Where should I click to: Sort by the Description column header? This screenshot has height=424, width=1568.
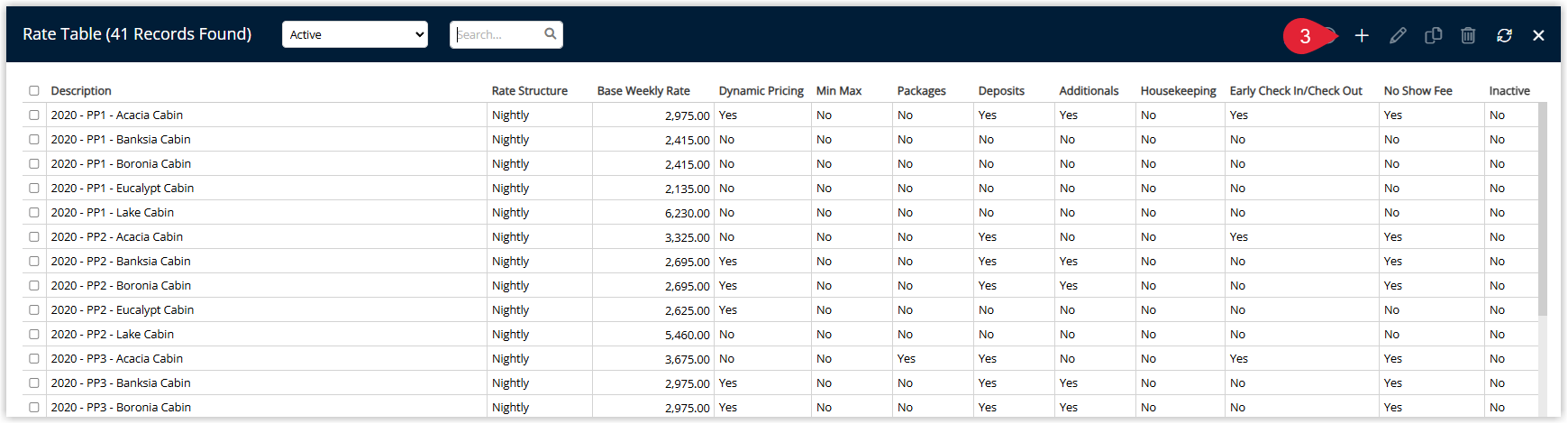(81, 91)
